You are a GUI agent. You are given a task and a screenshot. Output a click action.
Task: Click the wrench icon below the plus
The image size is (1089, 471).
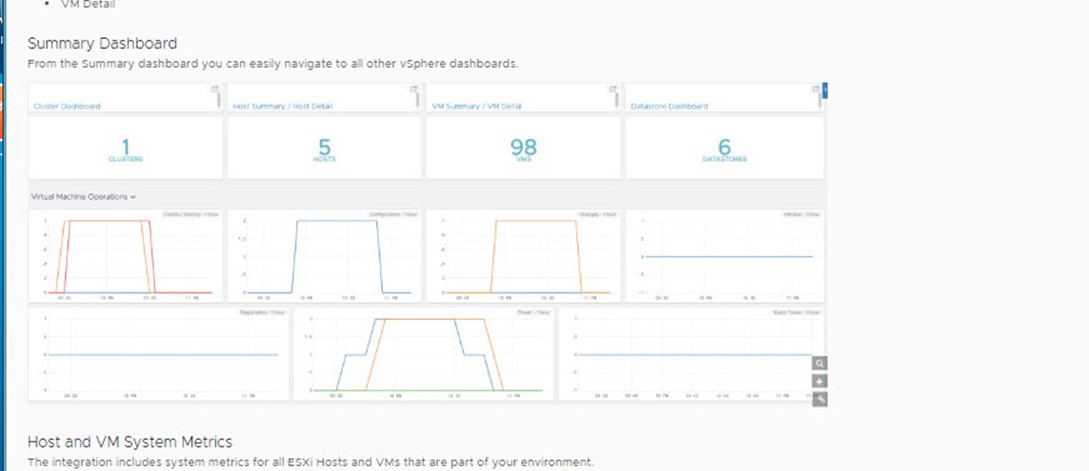point(819,399)
